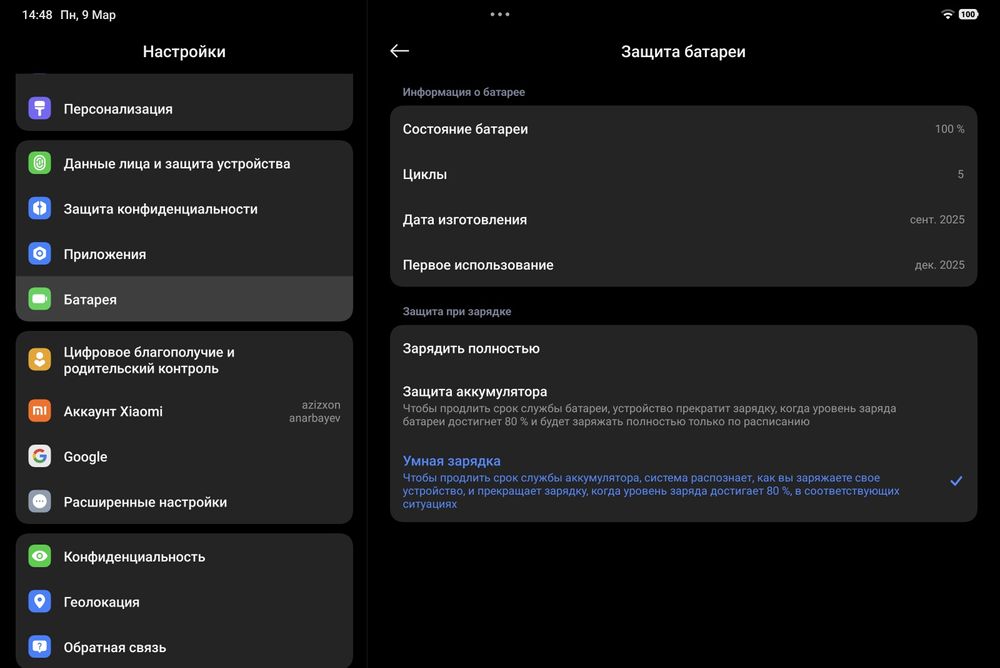The image size is (1000, 668).
Task: Tap Дата изготовления row
Action: tap(684, 219)
